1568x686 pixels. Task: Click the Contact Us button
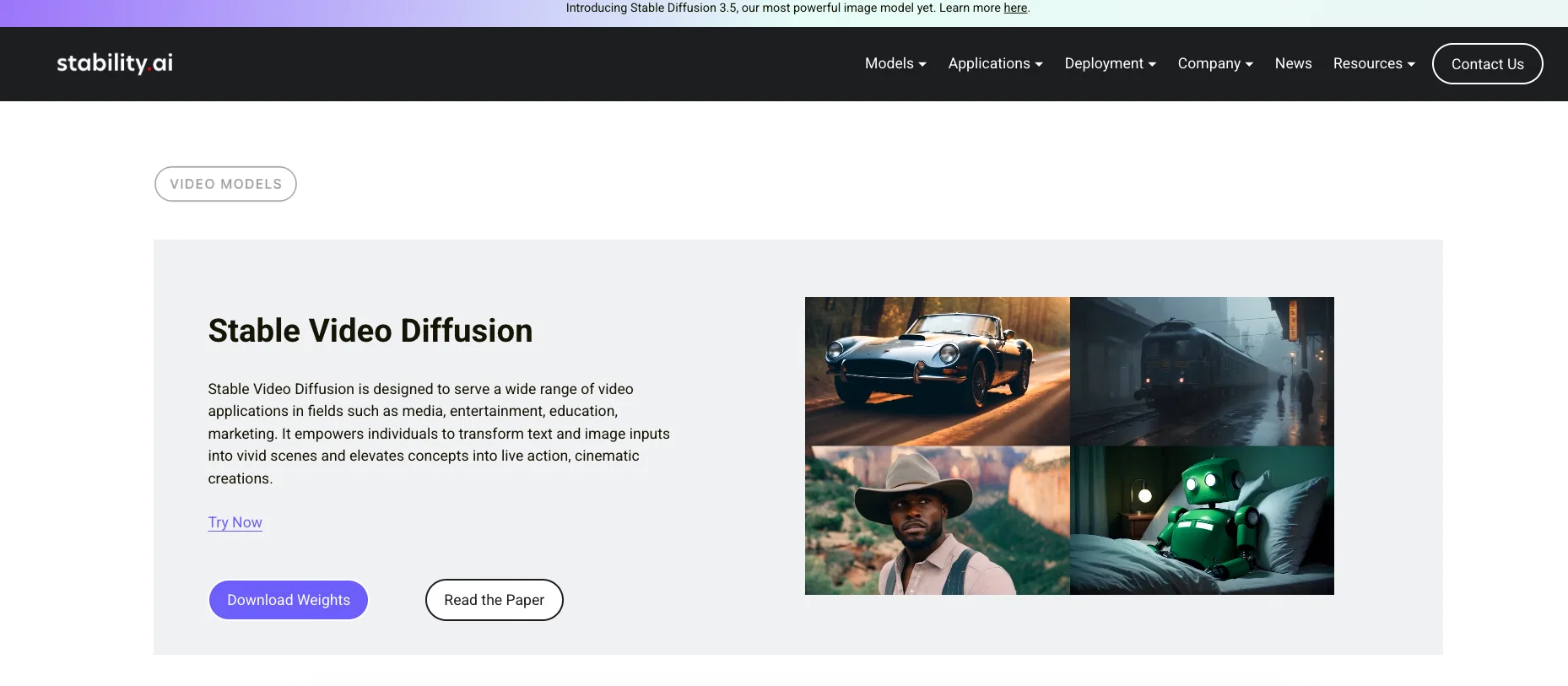(1487, 64)
